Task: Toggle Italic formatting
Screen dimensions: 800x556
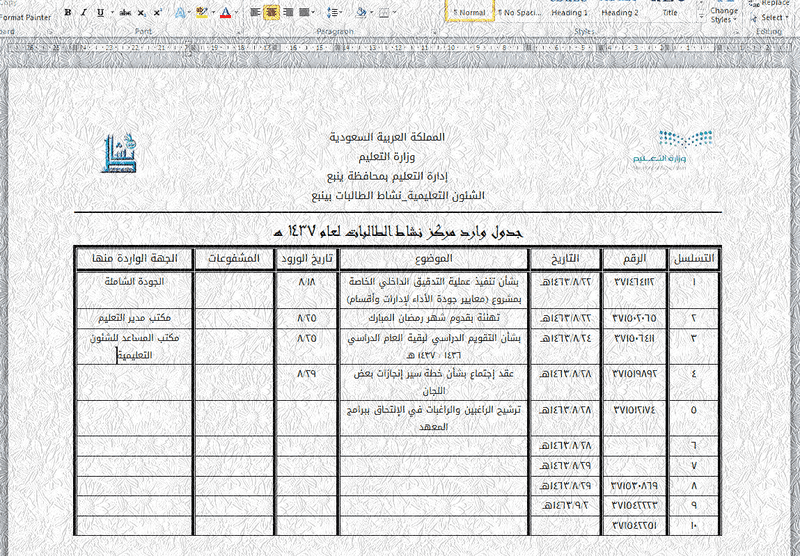Action: click(x=84, y=13)
